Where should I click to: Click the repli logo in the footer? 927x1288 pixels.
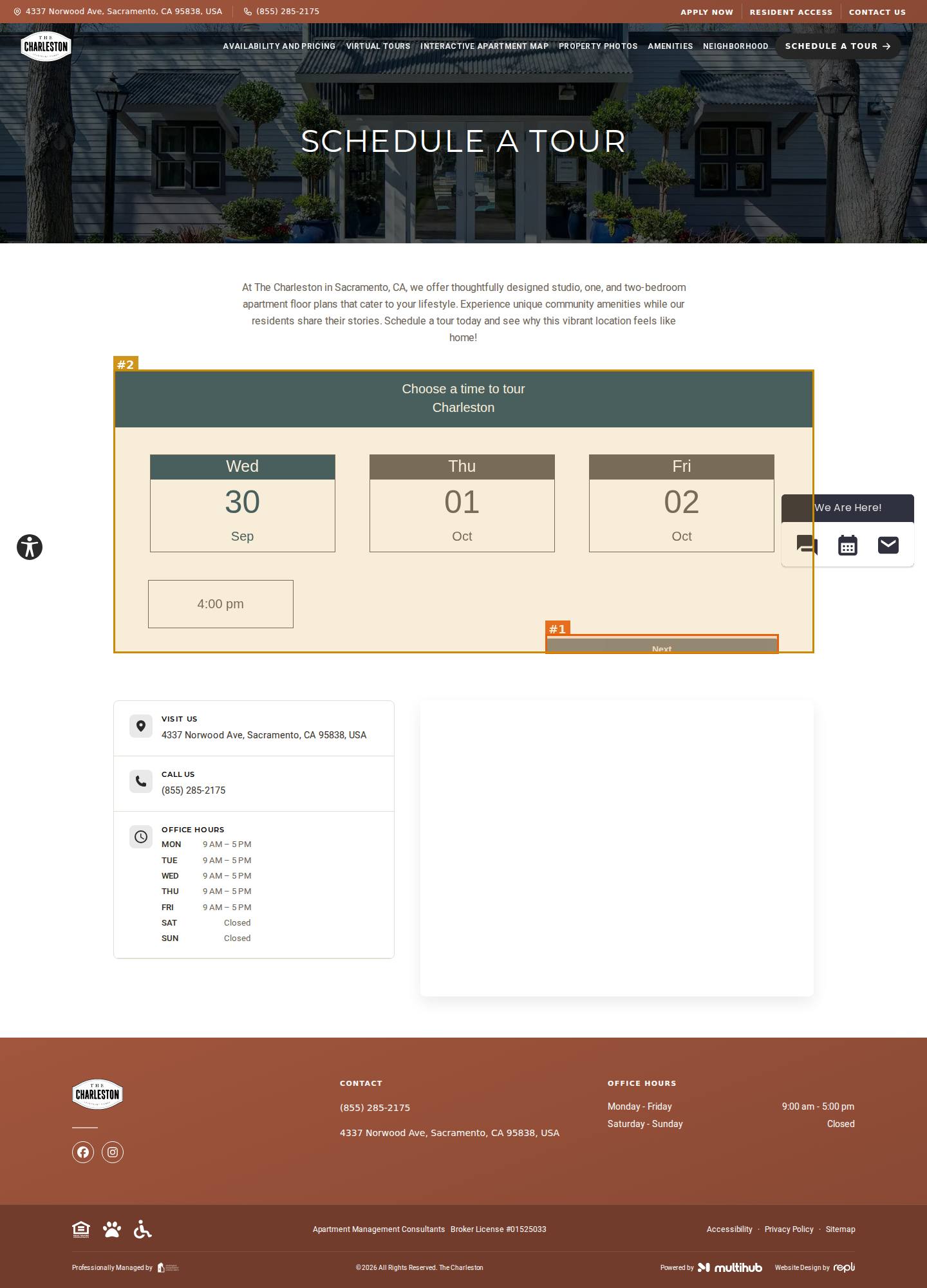845,1267
